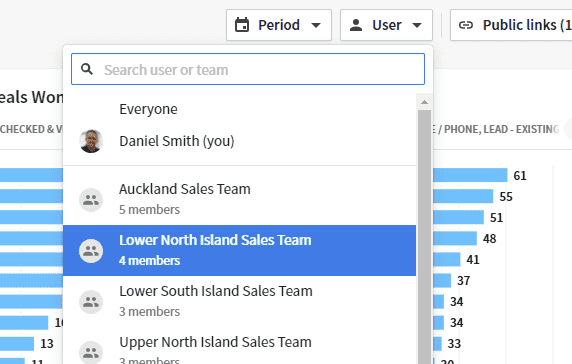Choose Upper North Island Sales Team
Image resolution: width=572 pixels, height=364 pixels.
coord(239,346)
